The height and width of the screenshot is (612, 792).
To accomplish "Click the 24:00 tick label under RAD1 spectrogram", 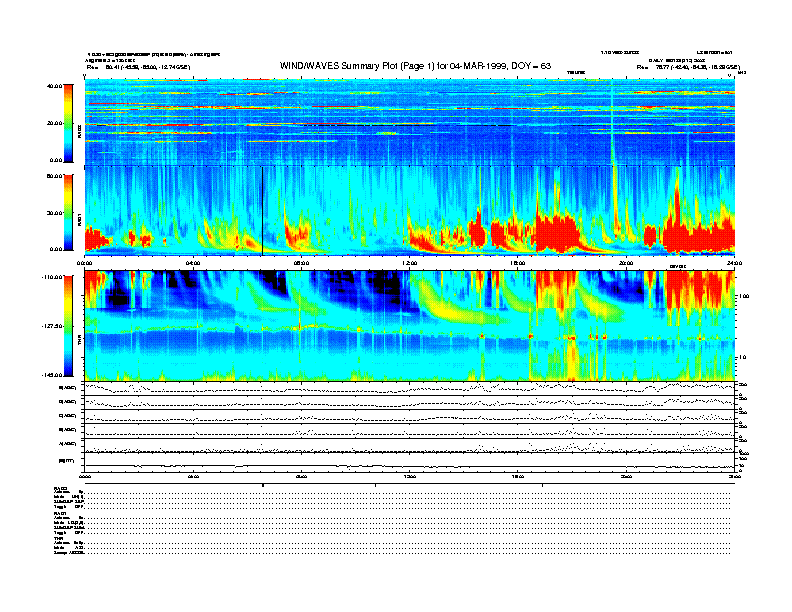I will point(734,263).
